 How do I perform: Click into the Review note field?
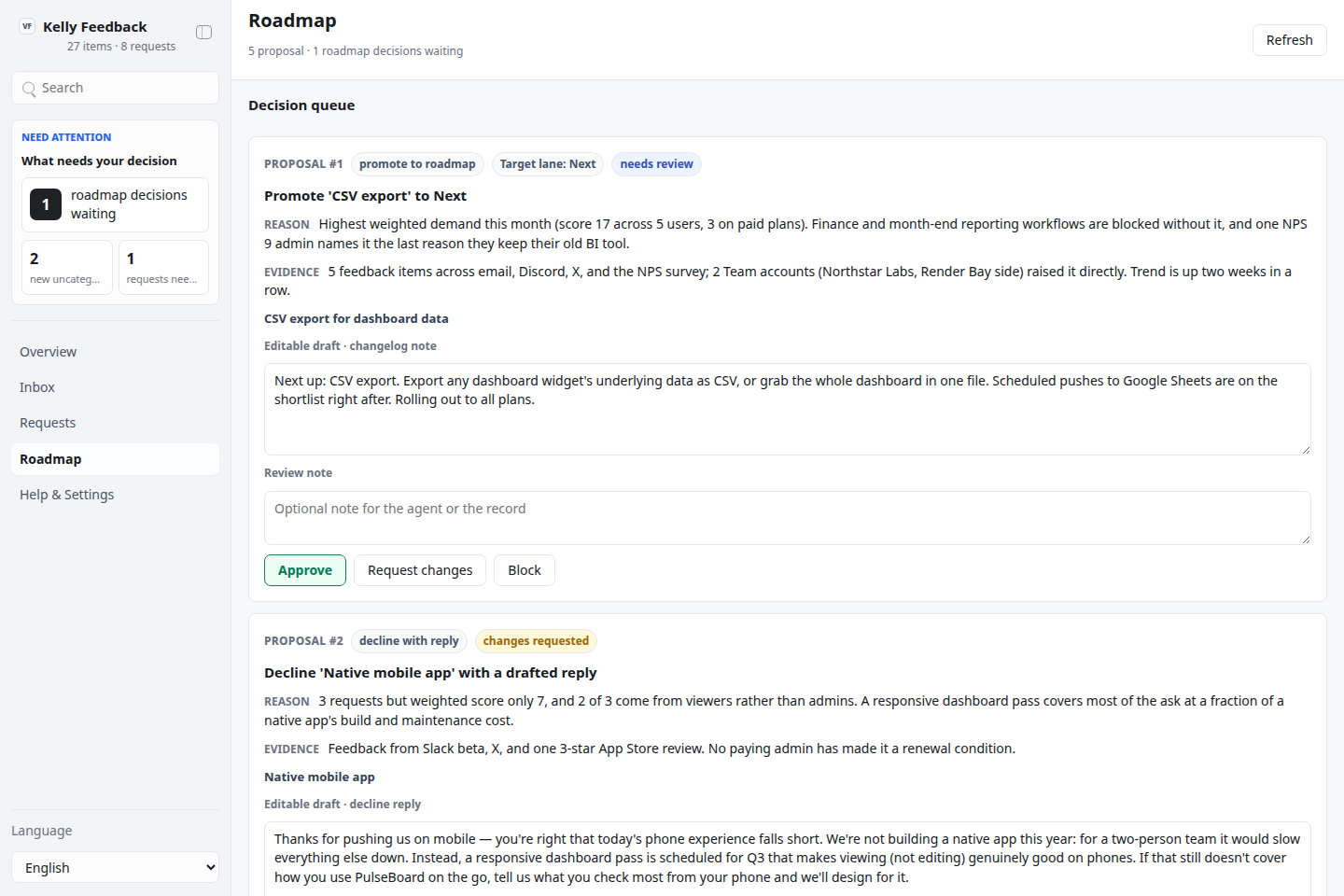(x=787, y=518)
